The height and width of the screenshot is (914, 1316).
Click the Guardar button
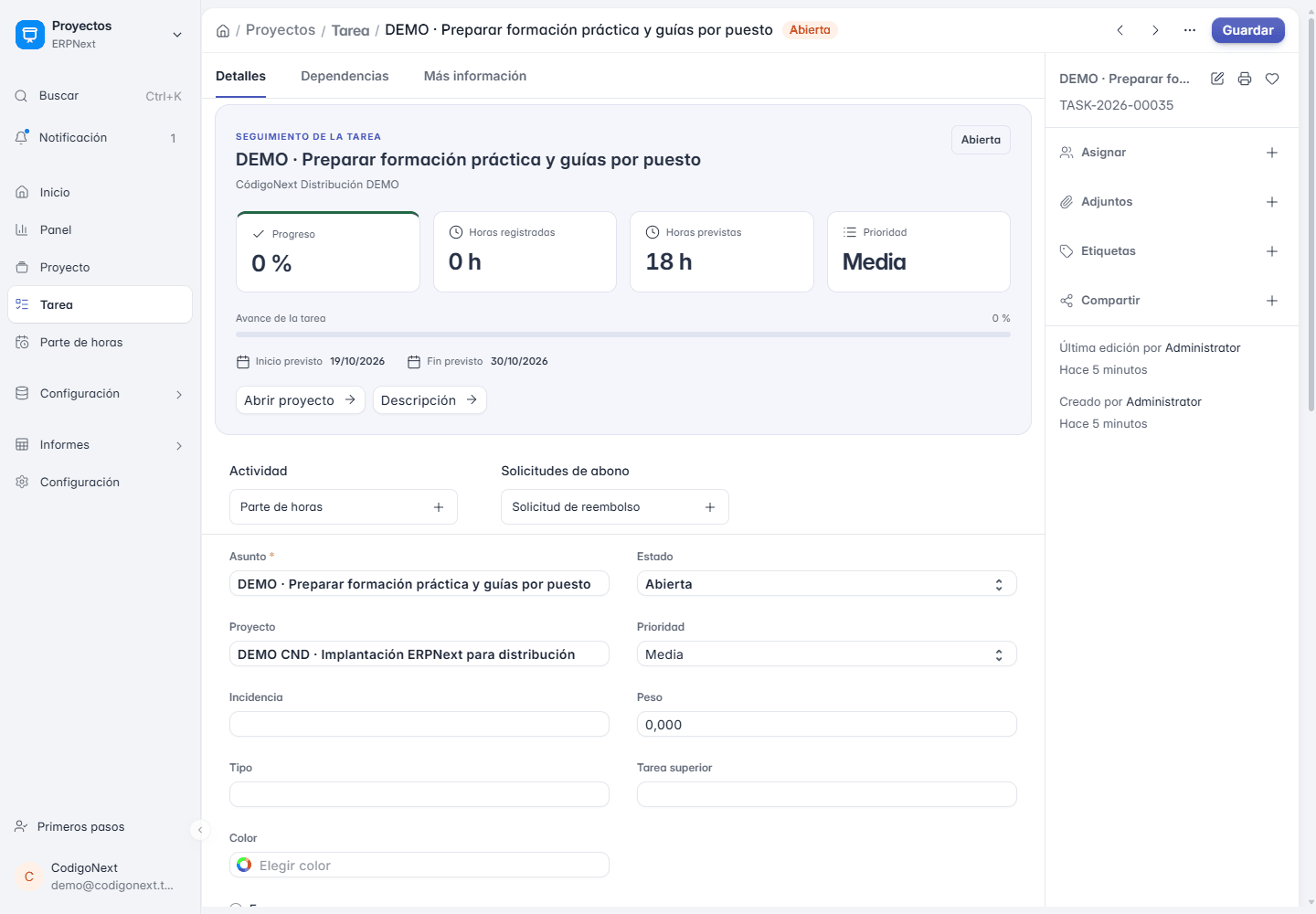click(x=1248, y=30)
